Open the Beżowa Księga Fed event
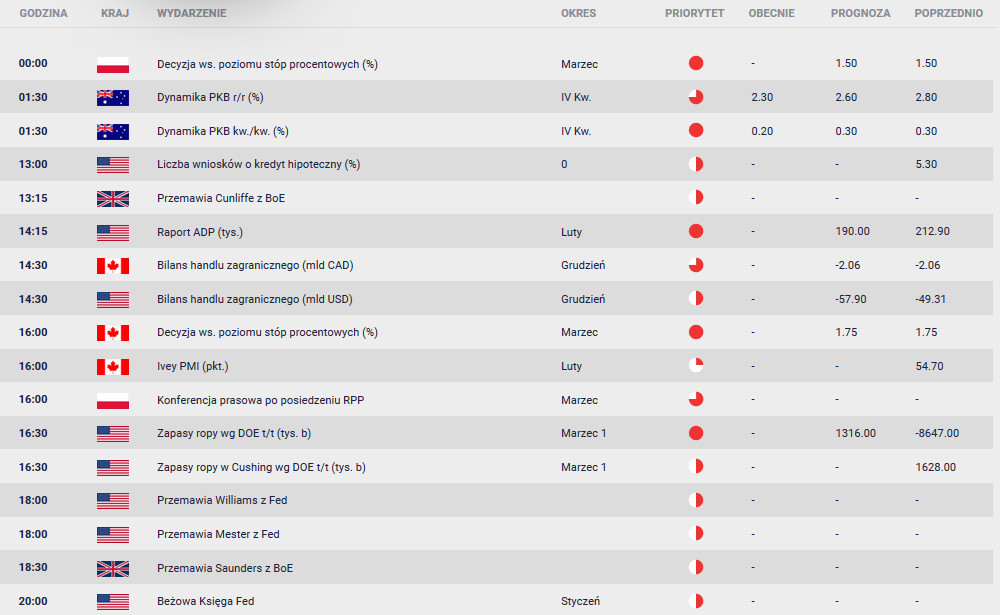Screen dimensions: 1000x615 point(205,602)
